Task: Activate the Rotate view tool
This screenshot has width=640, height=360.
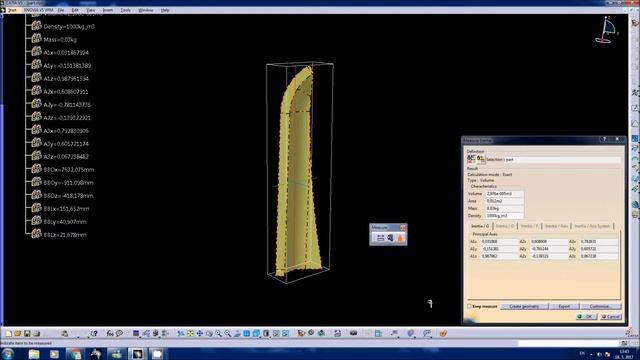Action: click(209, 333)
